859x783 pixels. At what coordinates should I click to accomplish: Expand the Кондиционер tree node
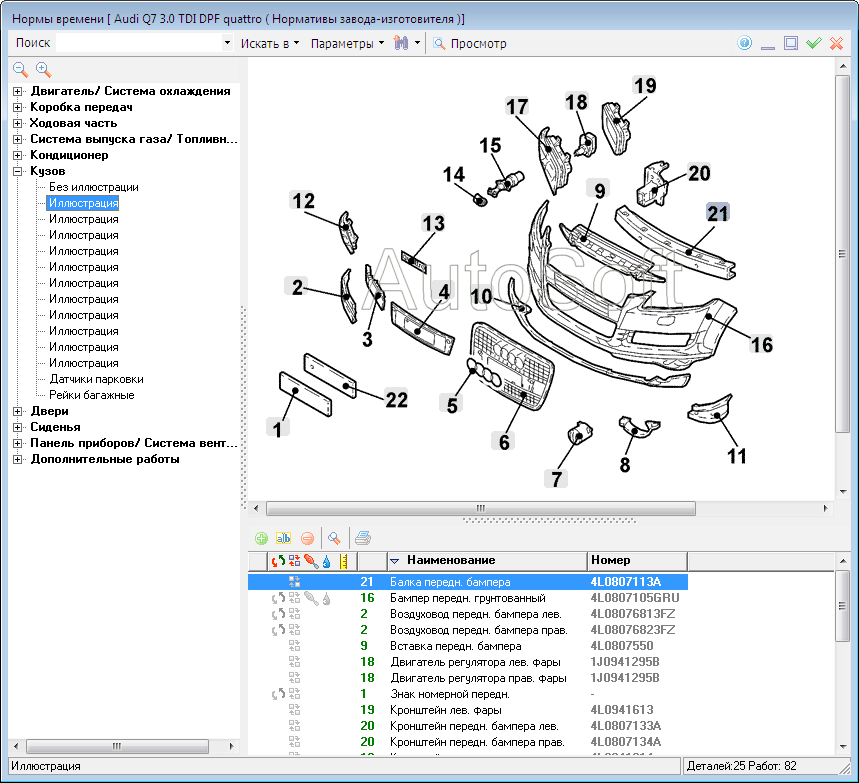pyautogui.click(x=18, y=156)
